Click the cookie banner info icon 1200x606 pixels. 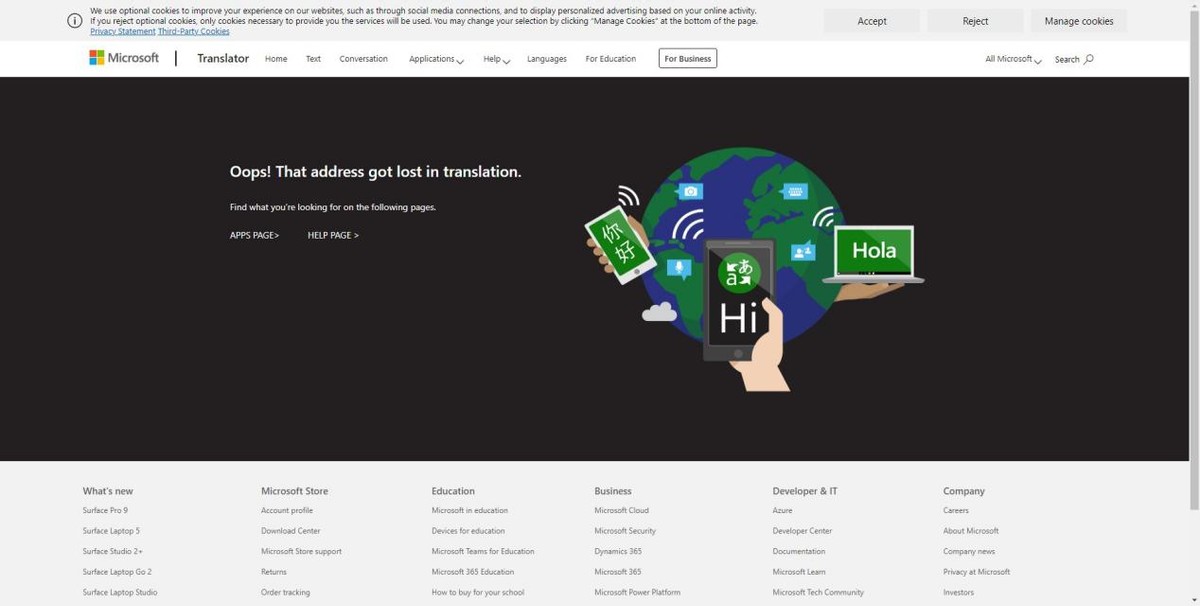click(x=75, y=21)
